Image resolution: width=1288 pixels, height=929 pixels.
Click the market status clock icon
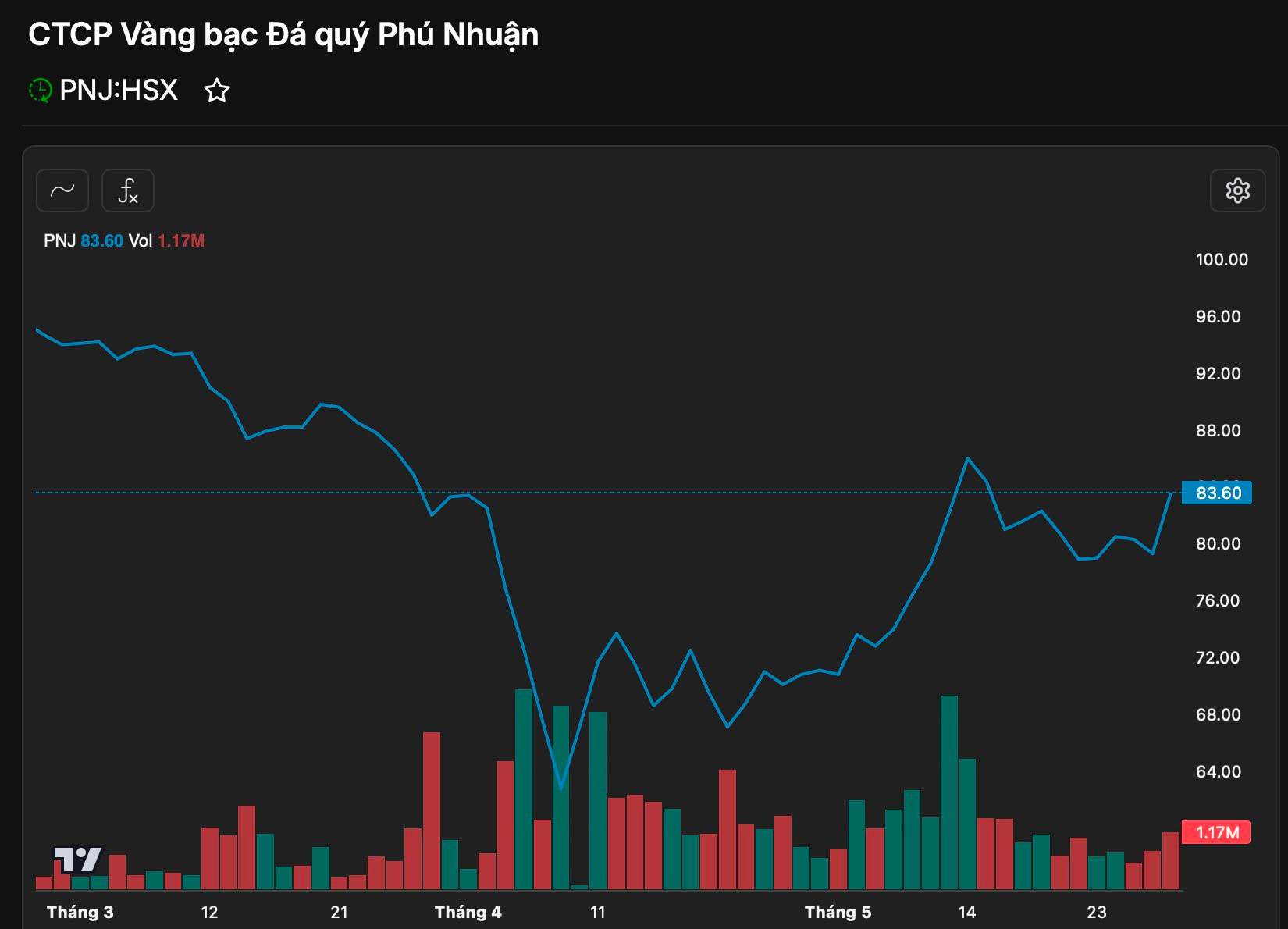click(x=40, y=91)
